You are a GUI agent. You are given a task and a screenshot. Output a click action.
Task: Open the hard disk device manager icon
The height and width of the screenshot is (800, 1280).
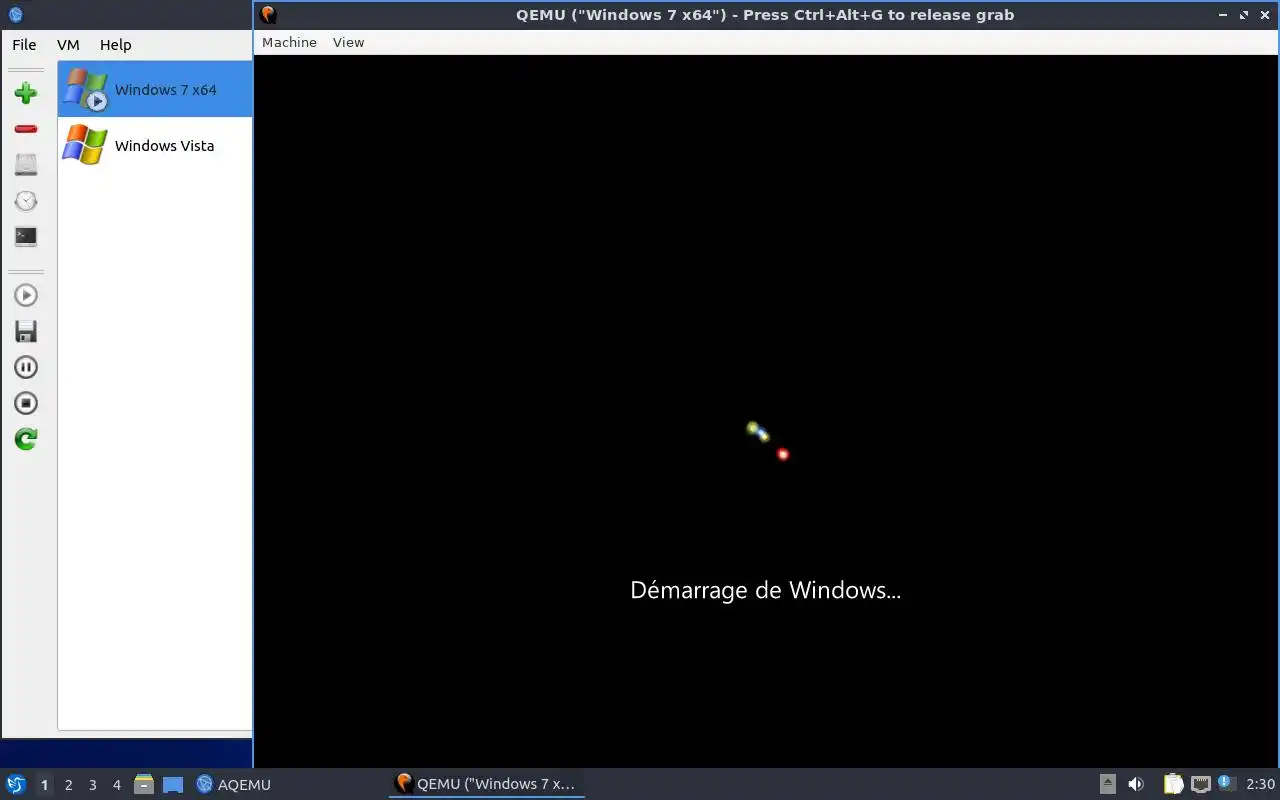pos(26,165)
